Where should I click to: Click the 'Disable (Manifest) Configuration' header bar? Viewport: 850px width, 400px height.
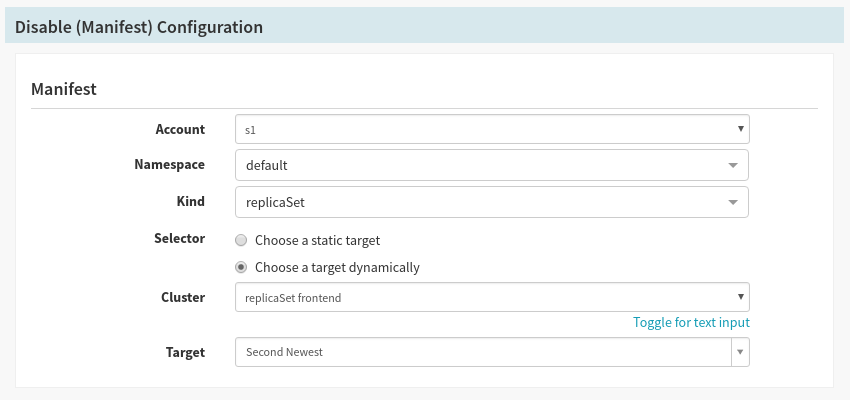[425, 27]
